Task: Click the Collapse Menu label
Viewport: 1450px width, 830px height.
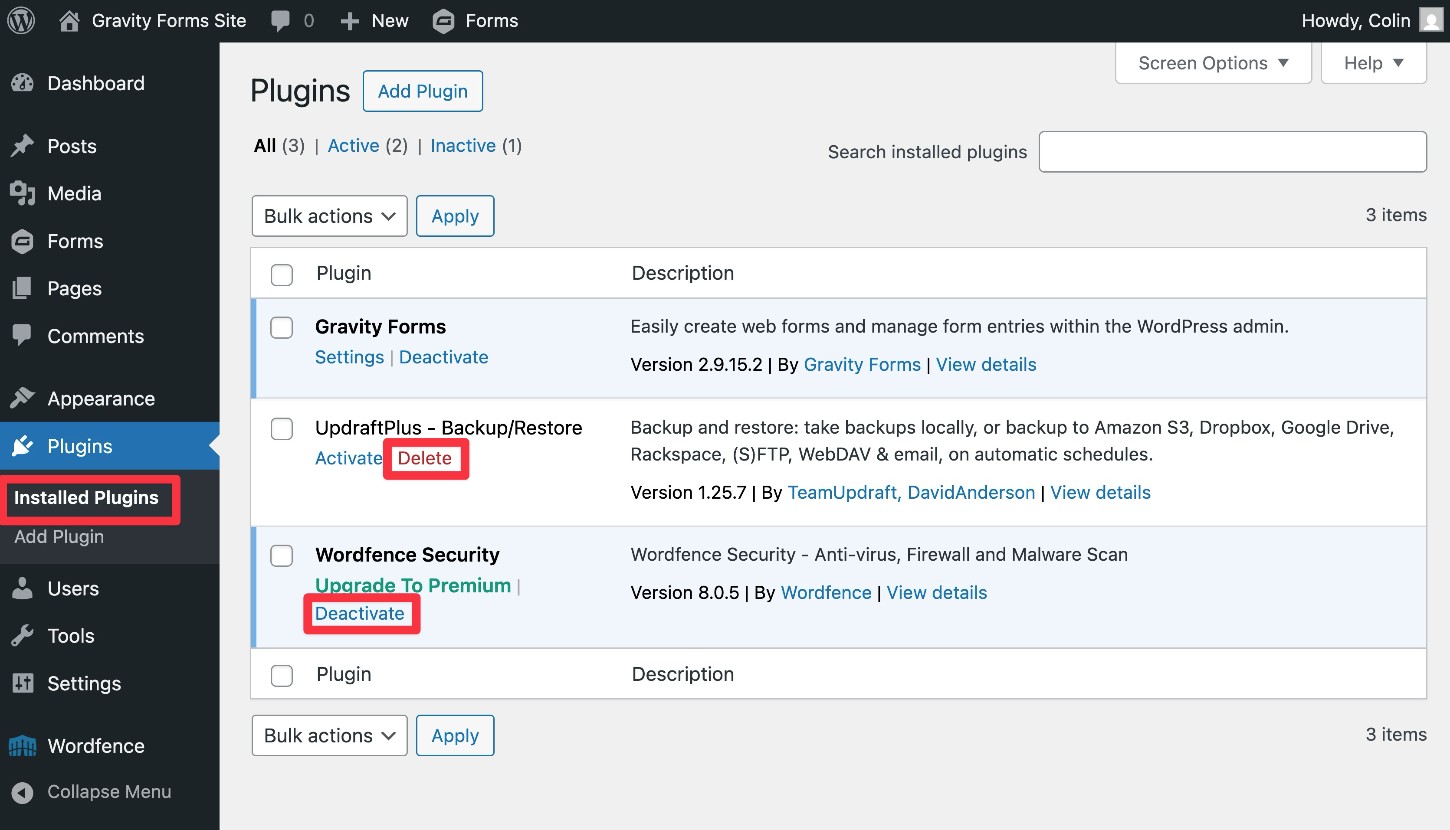Action: coord(109,792)
